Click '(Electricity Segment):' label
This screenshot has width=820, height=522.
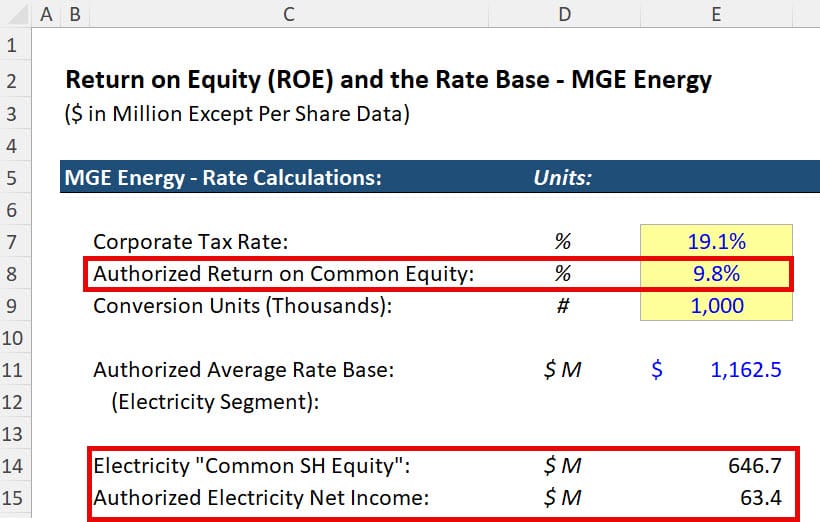pyautogui.click(x=215, y=402)
